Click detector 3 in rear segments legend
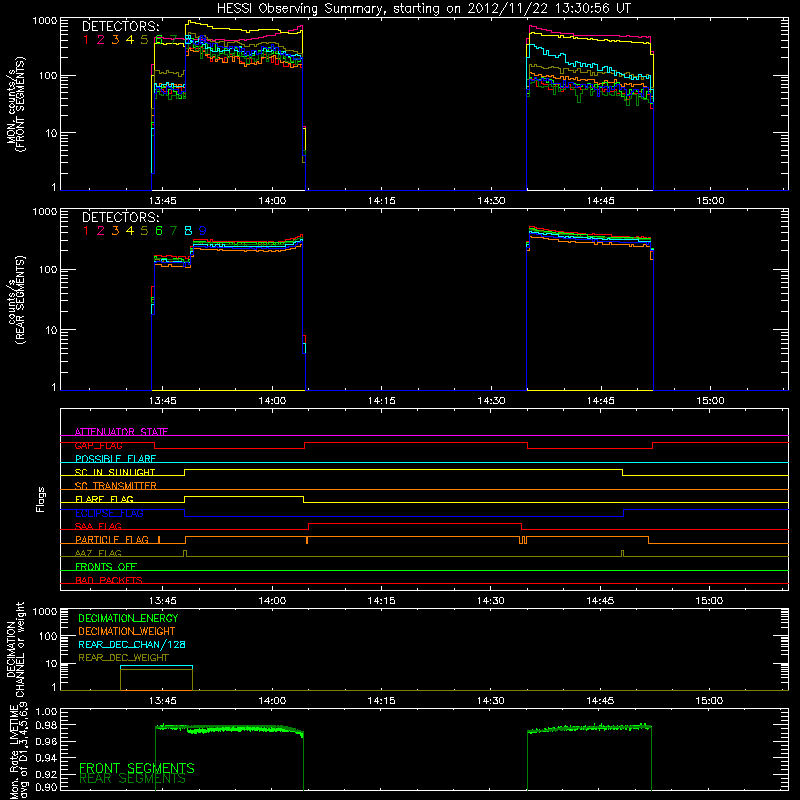 pos(115,231)
